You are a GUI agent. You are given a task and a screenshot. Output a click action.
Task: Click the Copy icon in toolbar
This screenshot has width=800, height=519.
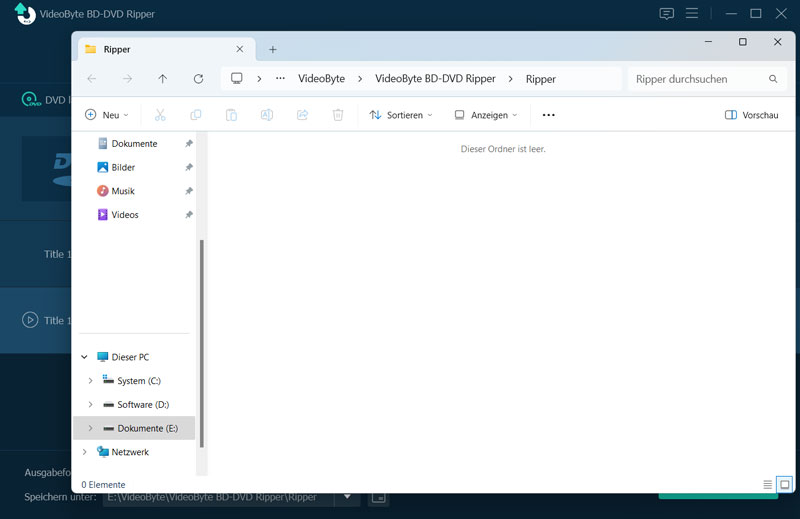pyautogui.click(x=195, y=115)
